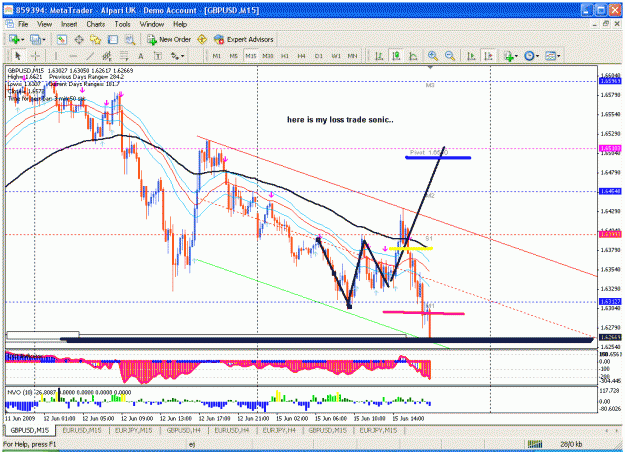Open the Strategy Tester magnifier icon

pyautogui.click(x=130, y=39)
